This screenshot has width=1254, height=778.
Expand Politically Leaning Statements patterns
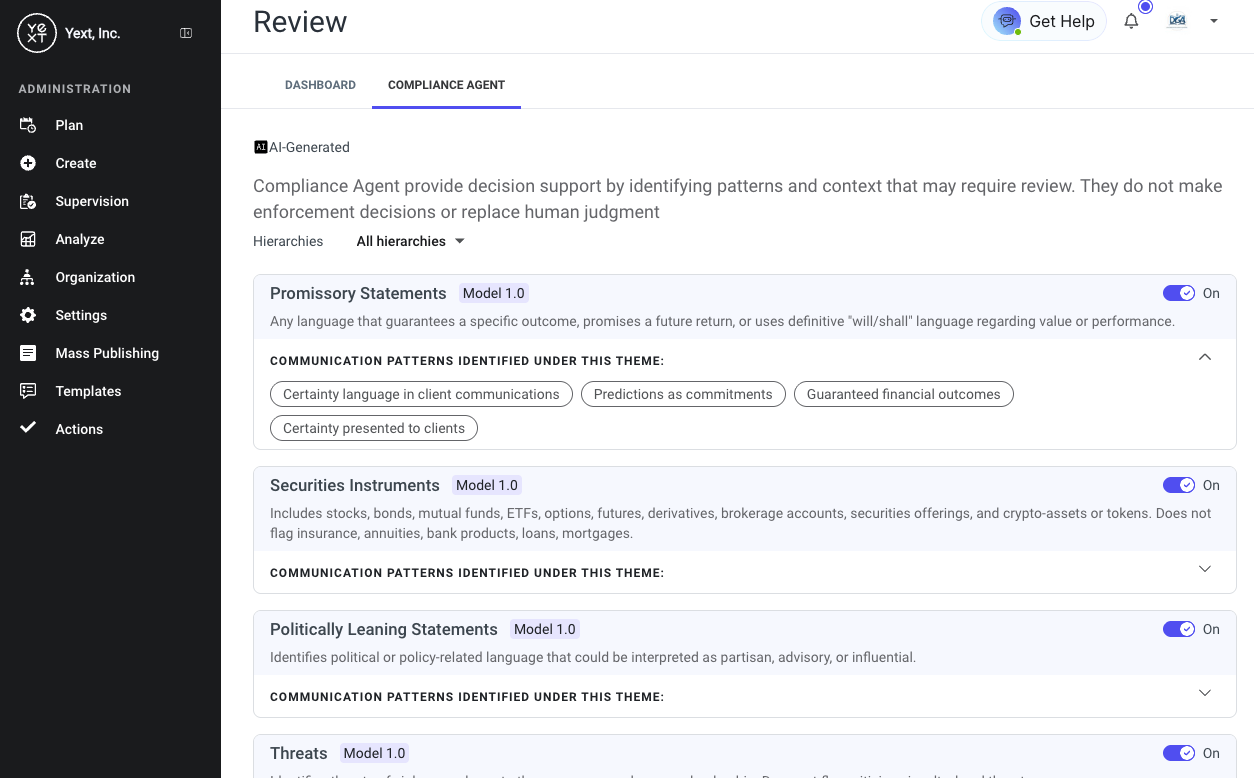(x=1205, y=693)
